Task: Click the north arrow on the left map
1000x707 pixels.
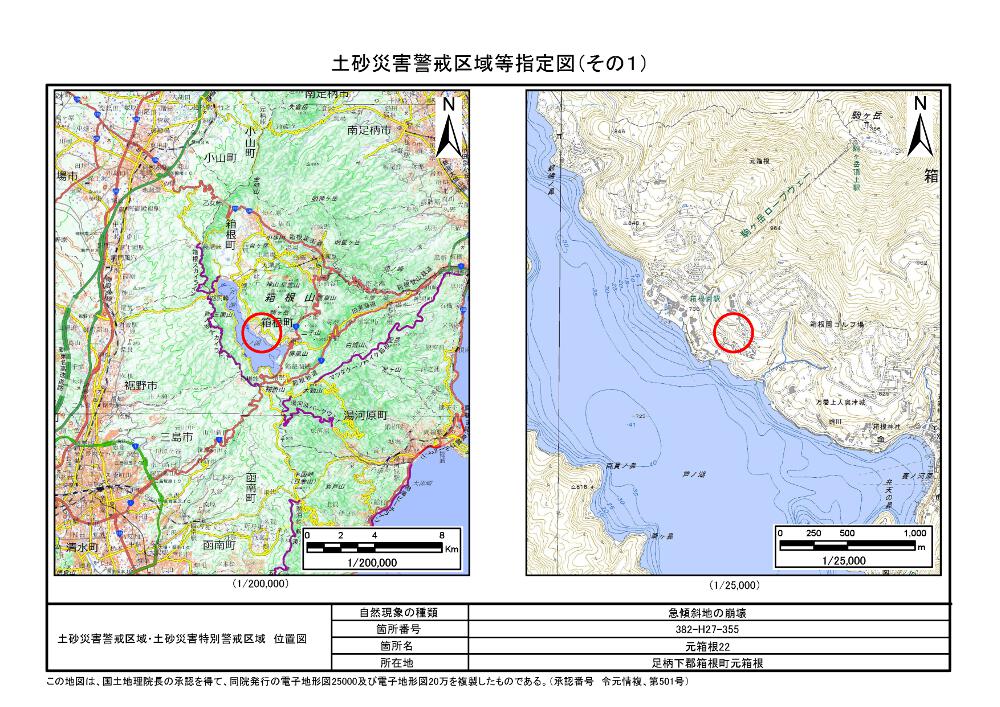Action: click(x=450, y=126)
